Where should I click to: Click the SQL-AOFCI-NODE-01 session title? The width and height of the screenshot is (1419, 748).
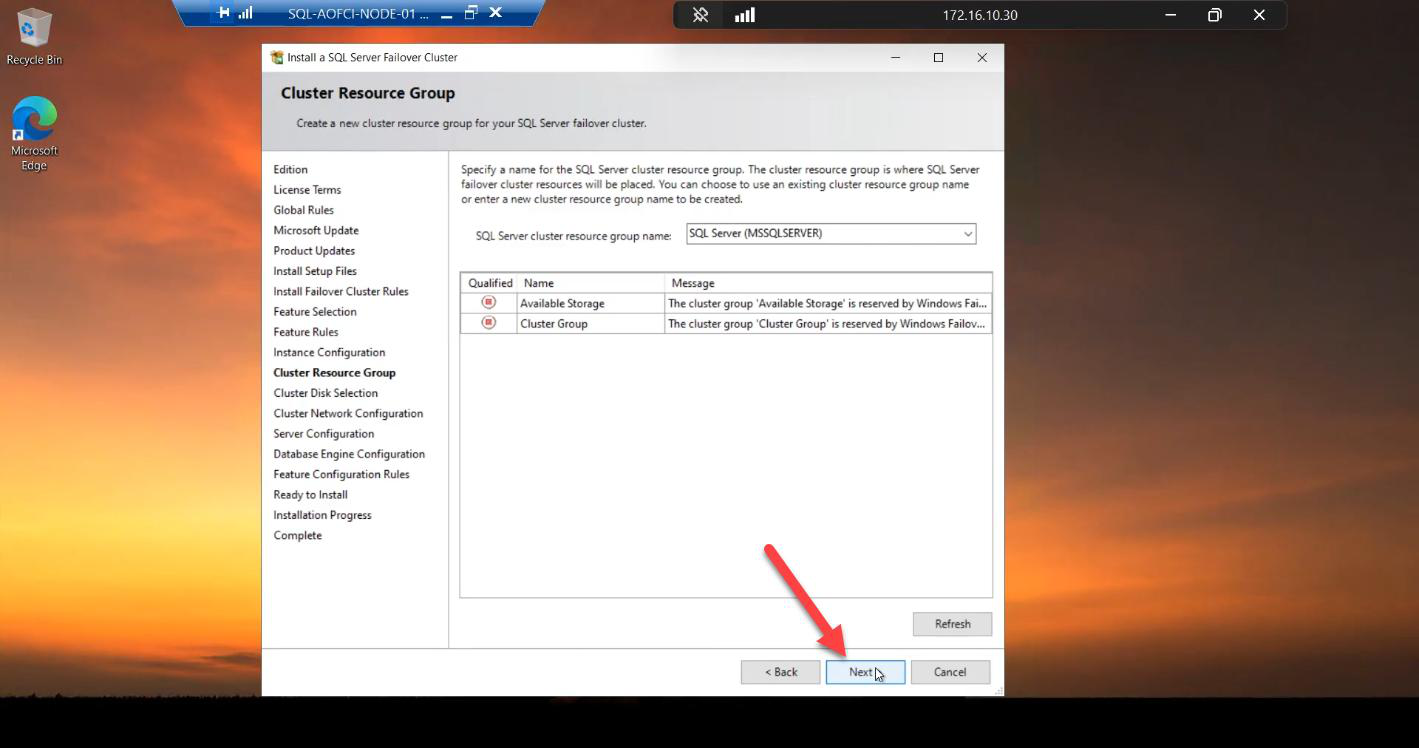pos(358,14)
